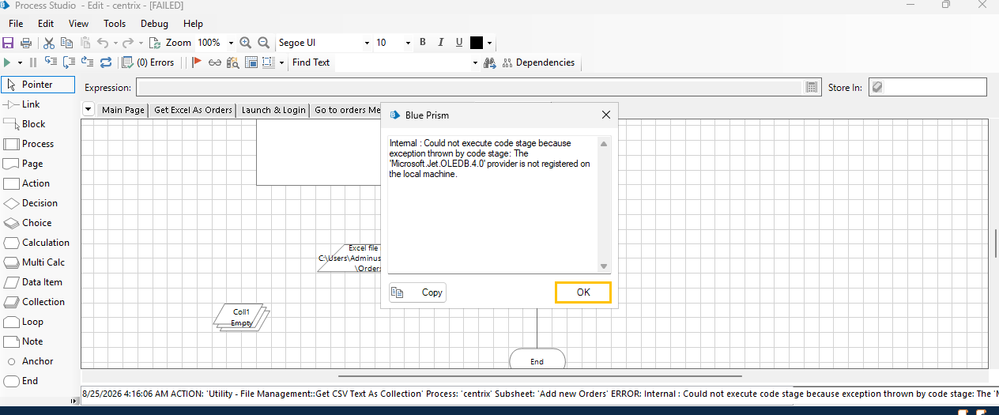Open the Dependencies view

[x=538, y=62]
